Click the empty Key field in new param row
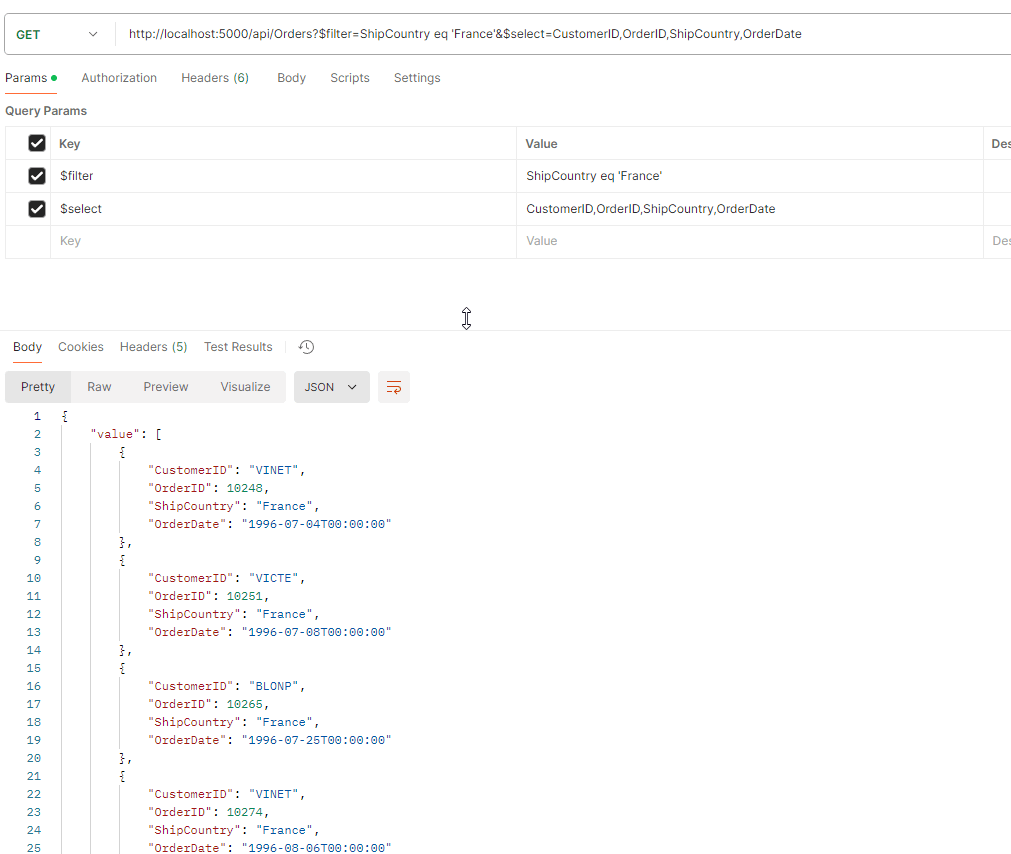 click(x=280, y=241)
